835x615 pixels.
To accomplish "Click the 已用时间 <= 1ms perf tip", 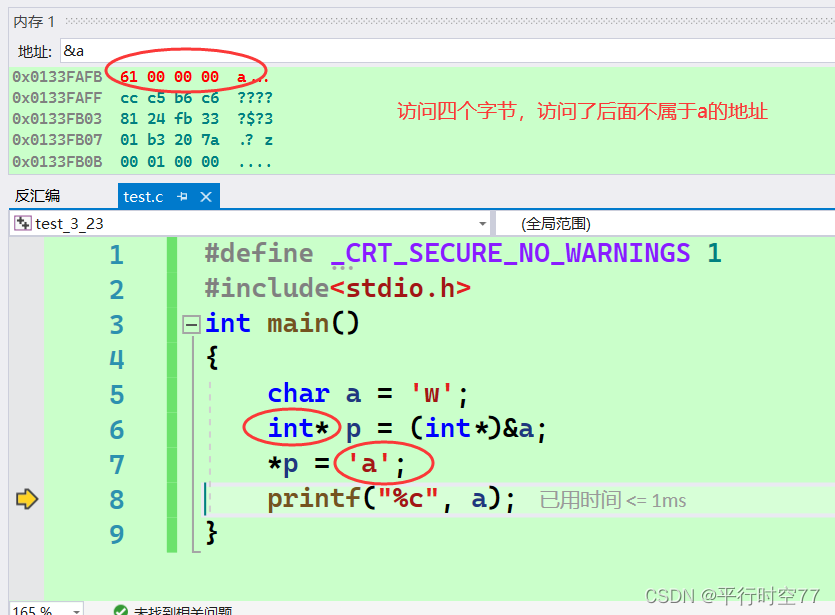I will (613, 501).
